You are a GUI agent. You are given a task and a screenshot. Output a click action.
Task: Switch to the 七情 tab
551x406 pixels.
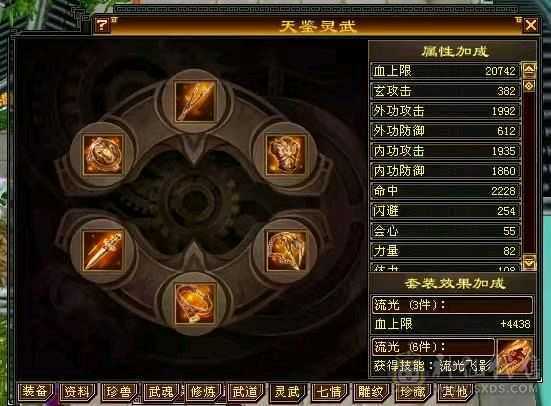coord(329,392)
